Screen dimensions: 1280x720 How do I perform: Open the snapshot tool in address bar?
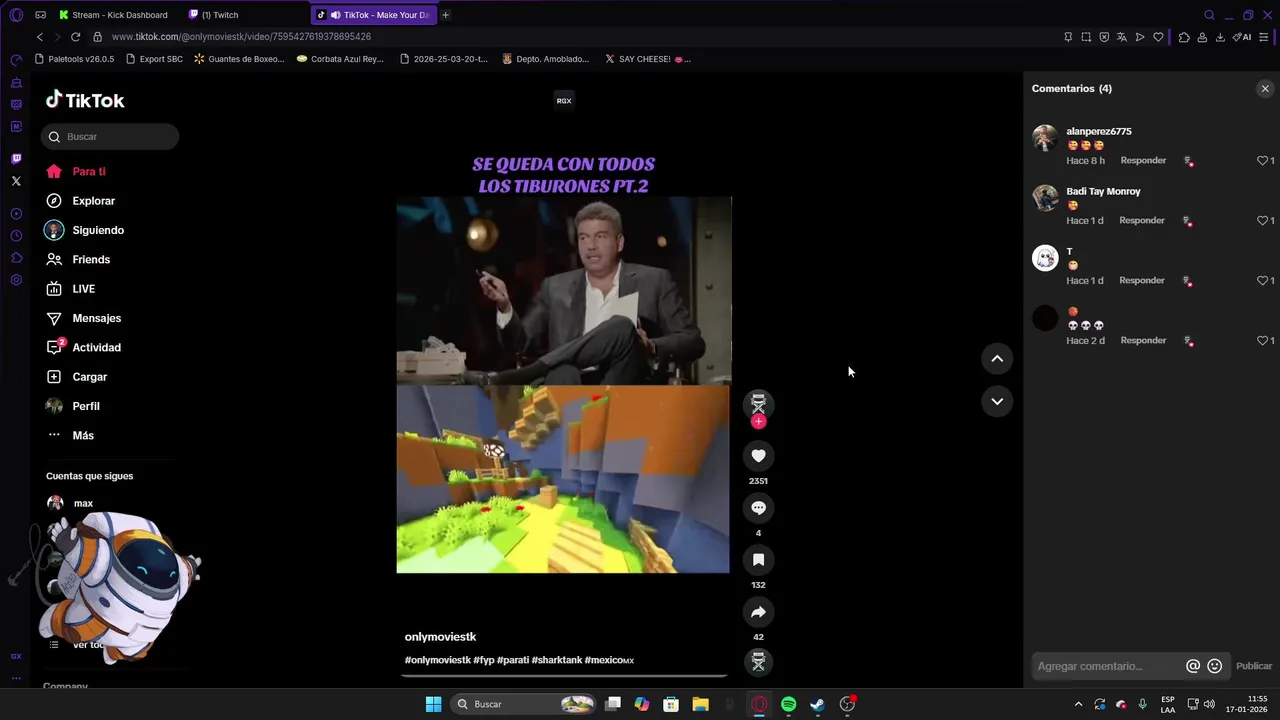coord(1086,37)
